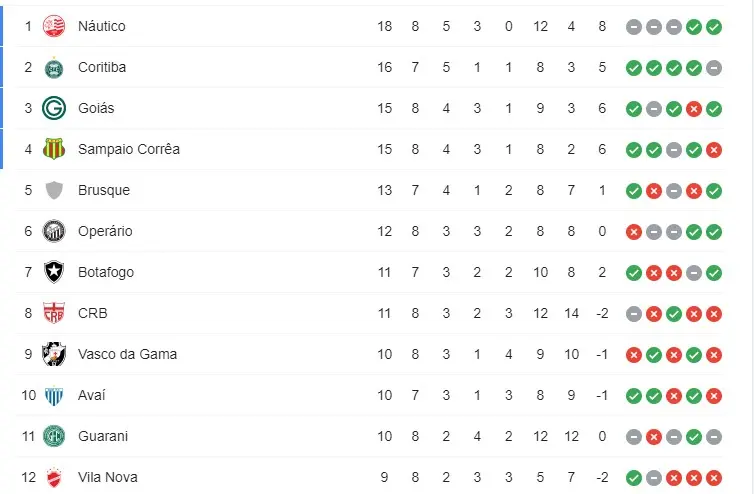Click Sampaio Corrêa's latest loss indicator
The height and width of the screenshot is (494, 754).
click(x=713, y=150)
